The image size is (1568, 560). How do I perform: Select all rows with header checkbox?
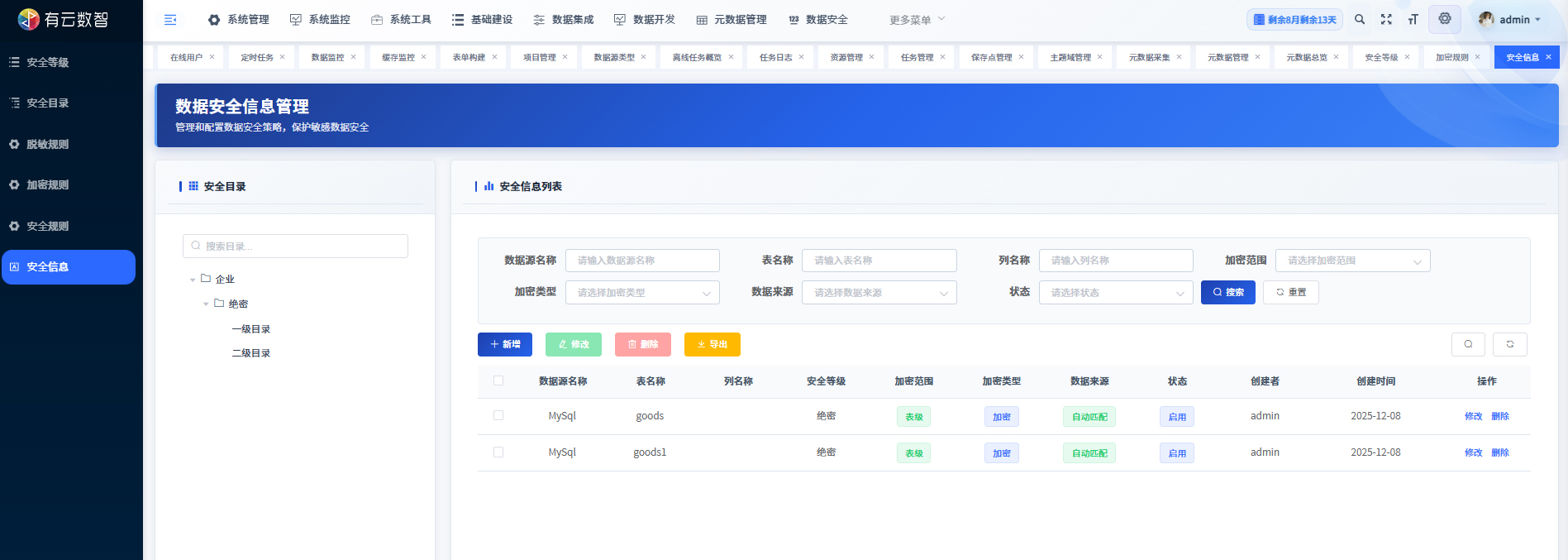click(x=498, y=381)
